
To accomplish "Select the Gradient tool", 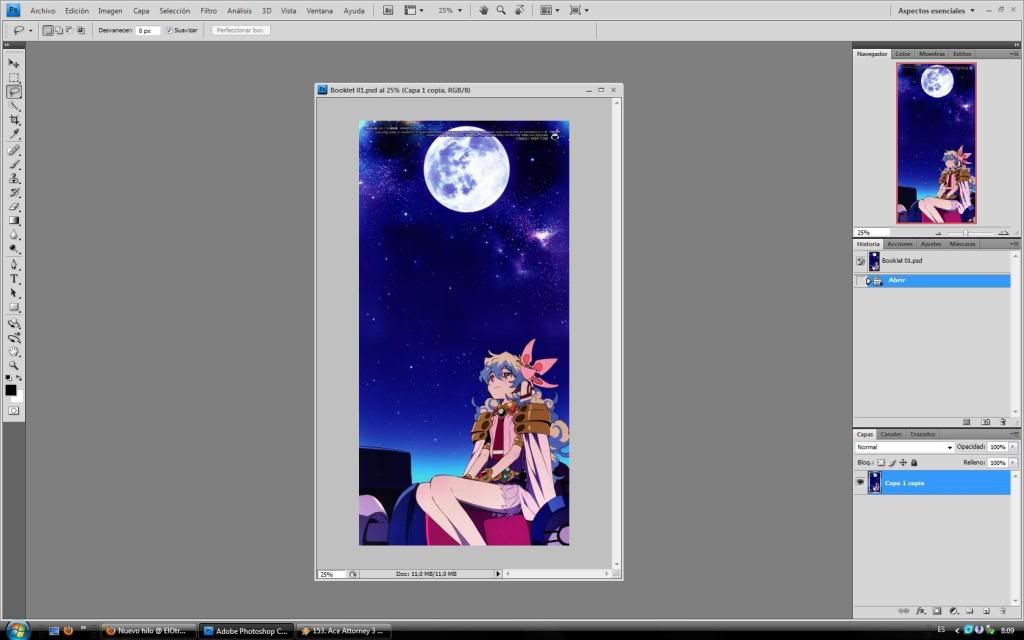I will pyautogui.click(x=14, y=221).
